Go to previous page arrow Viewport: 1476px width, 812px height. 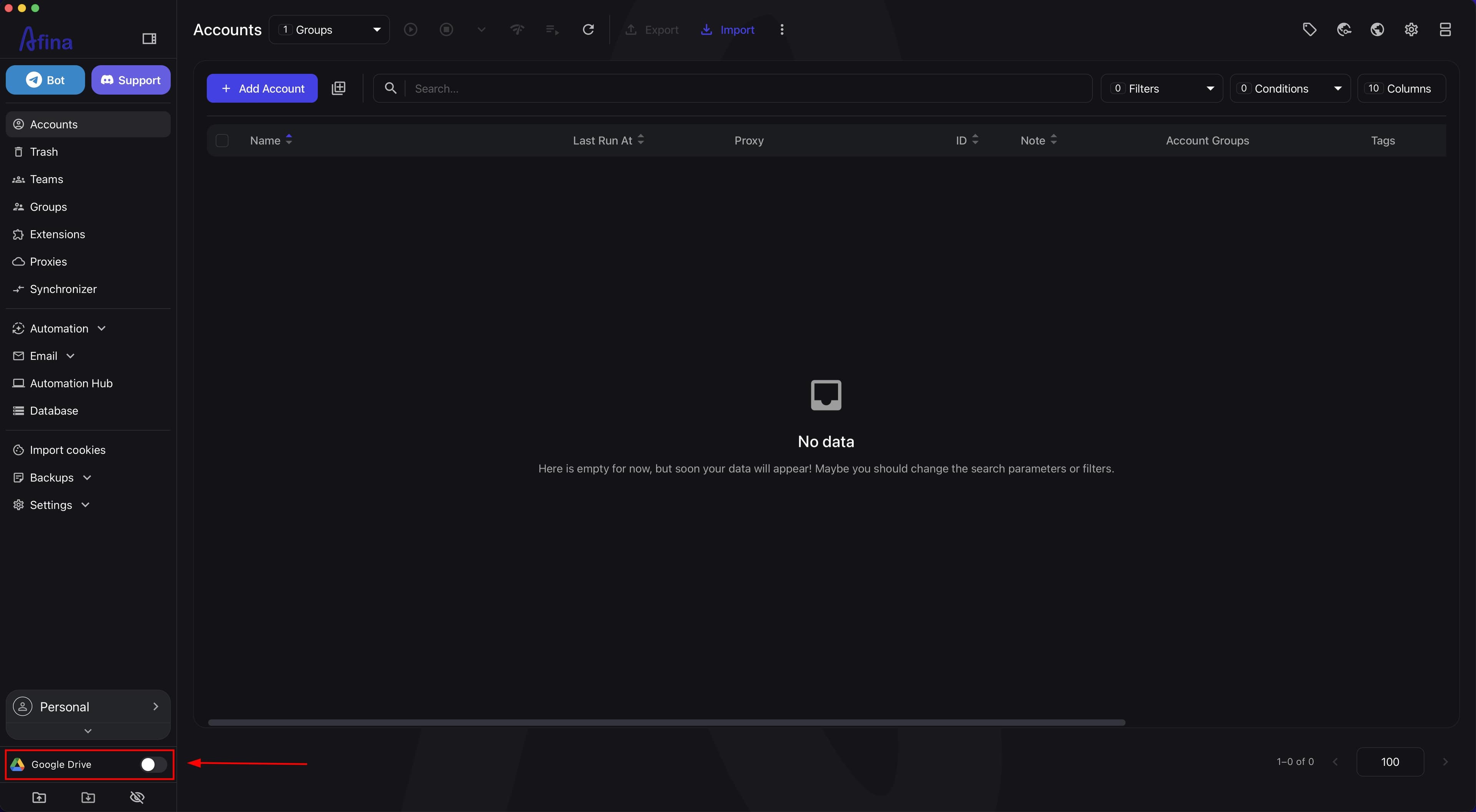tap(1336, 762)
